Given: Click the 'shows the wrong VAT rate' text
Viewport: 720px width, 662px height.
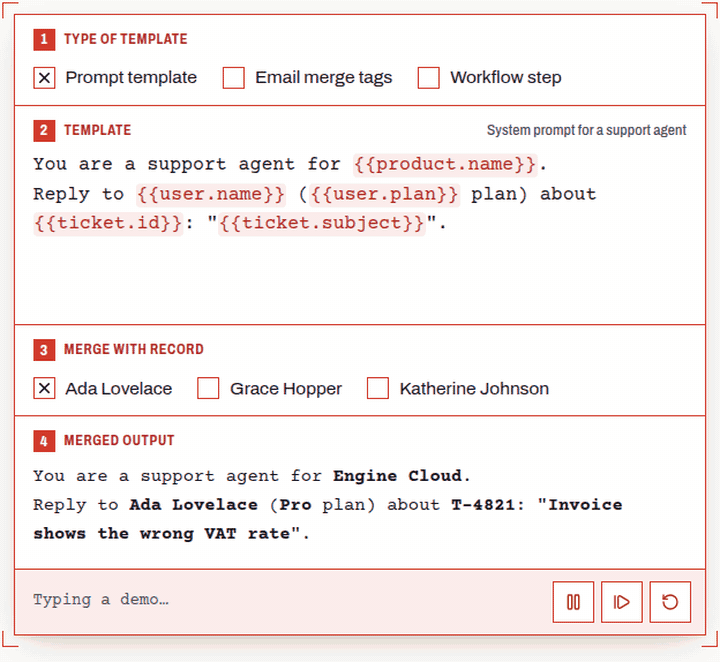Looking at the screenshot, I should click(162, 534).
